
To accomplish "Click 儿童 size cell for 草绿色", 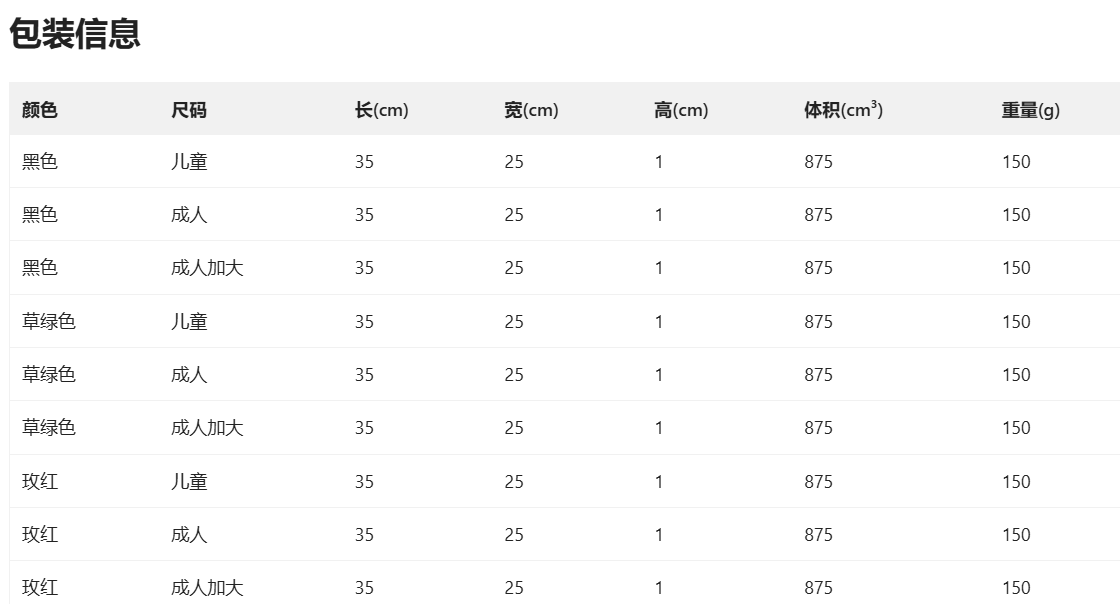I will (x=189, y=322).
